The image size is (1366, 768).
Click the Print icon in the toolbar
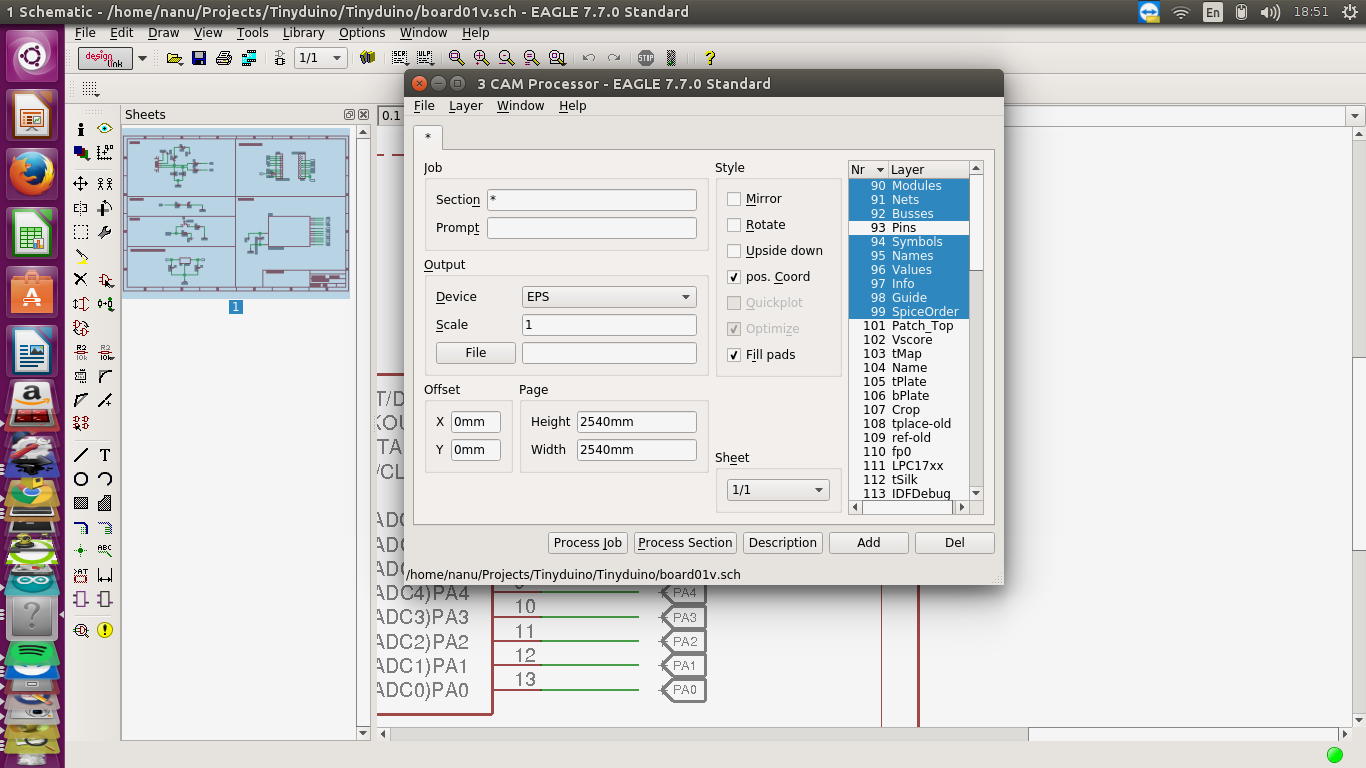point(224,58)
